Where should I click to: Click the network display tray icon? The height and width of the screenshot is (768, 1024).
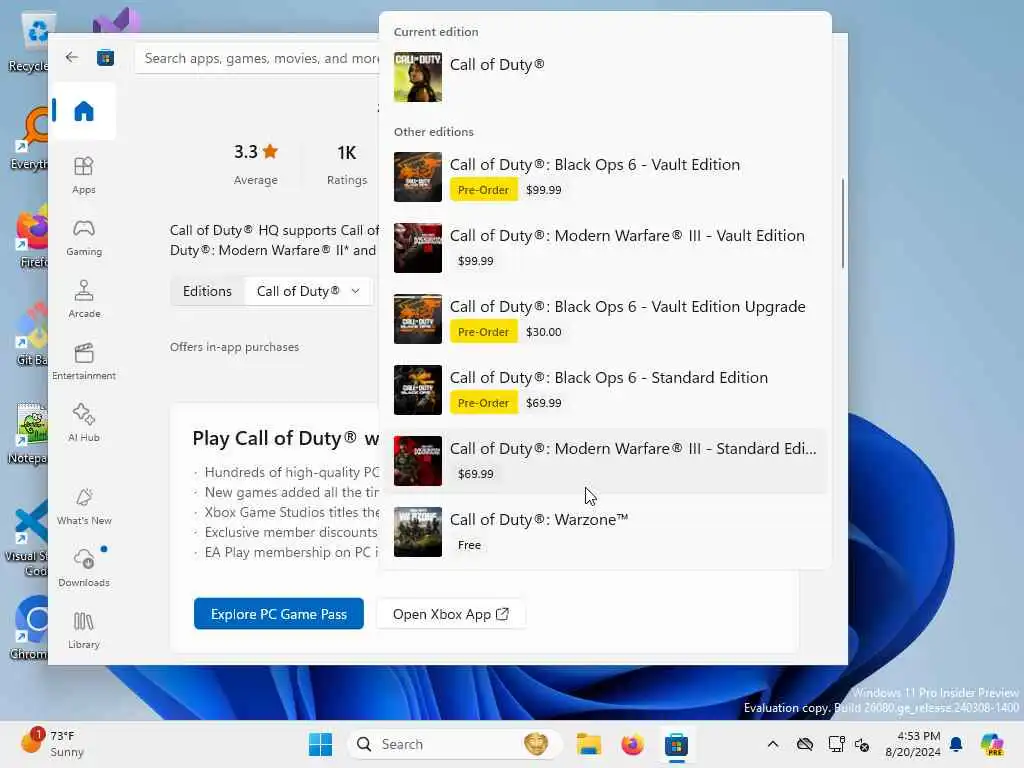click(x=836, y=744)
